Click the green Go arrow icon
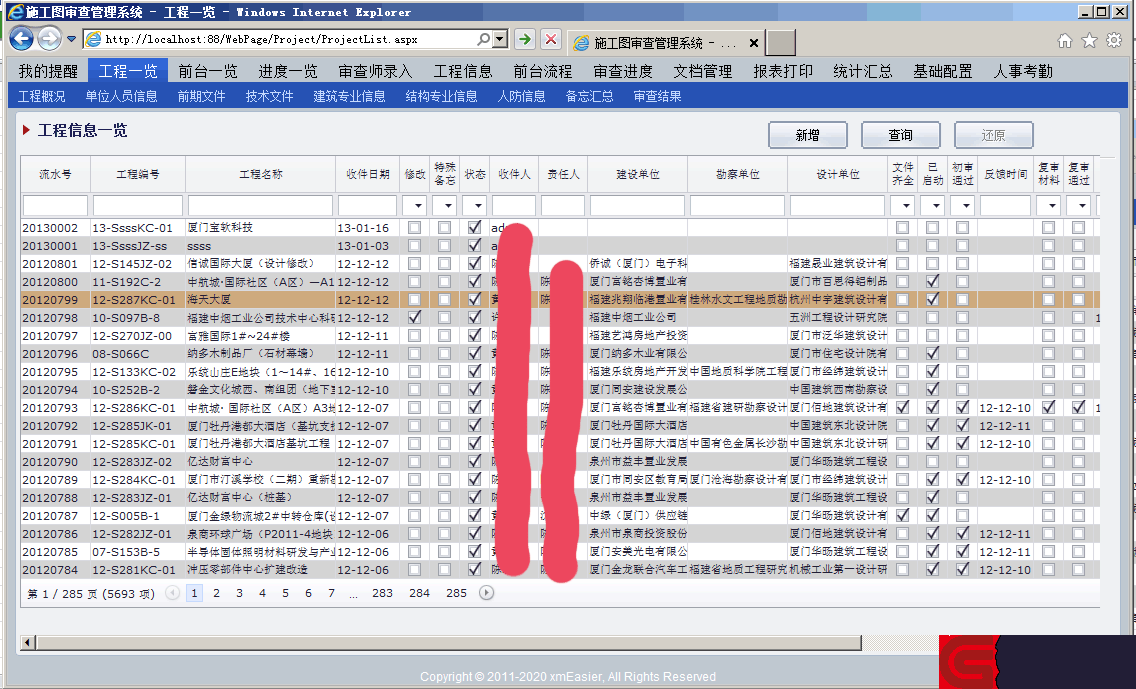The image size is (1136, 689). (x=525, y=39)
